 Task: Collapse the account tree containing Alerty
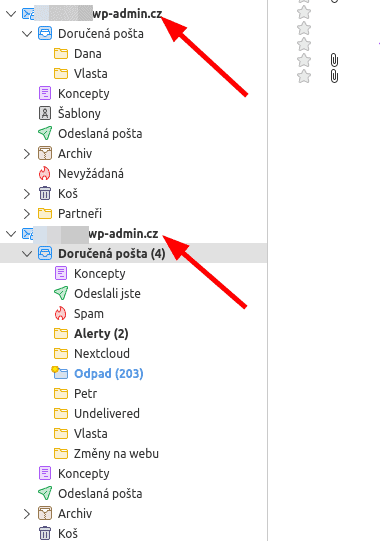11,234
